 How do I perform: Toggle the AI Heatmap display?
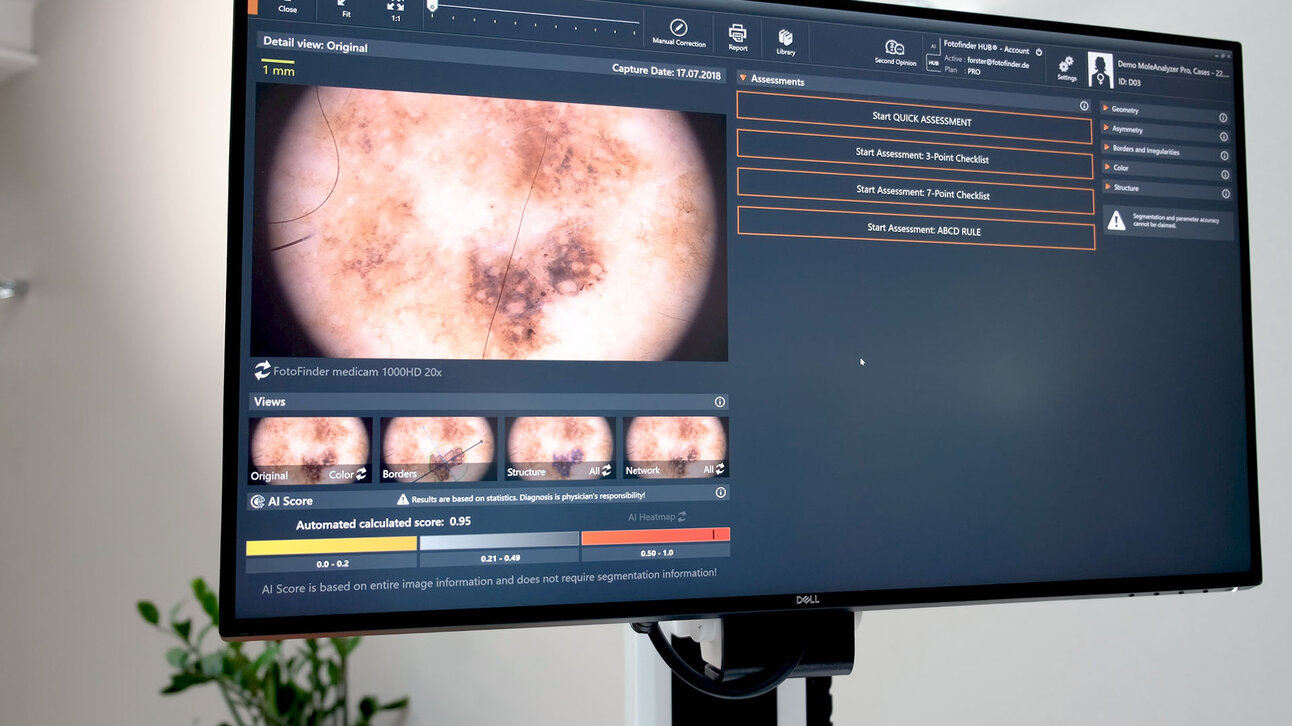click(x=655, y=517)
